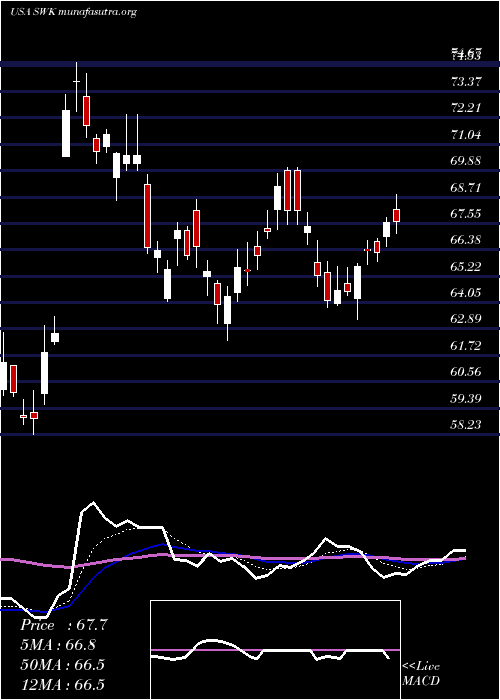Click the Price : 67.7 readout
Image resolution: width=500 pixels, height=700 pixels.
pyautogui.click(x=63, y=625)
